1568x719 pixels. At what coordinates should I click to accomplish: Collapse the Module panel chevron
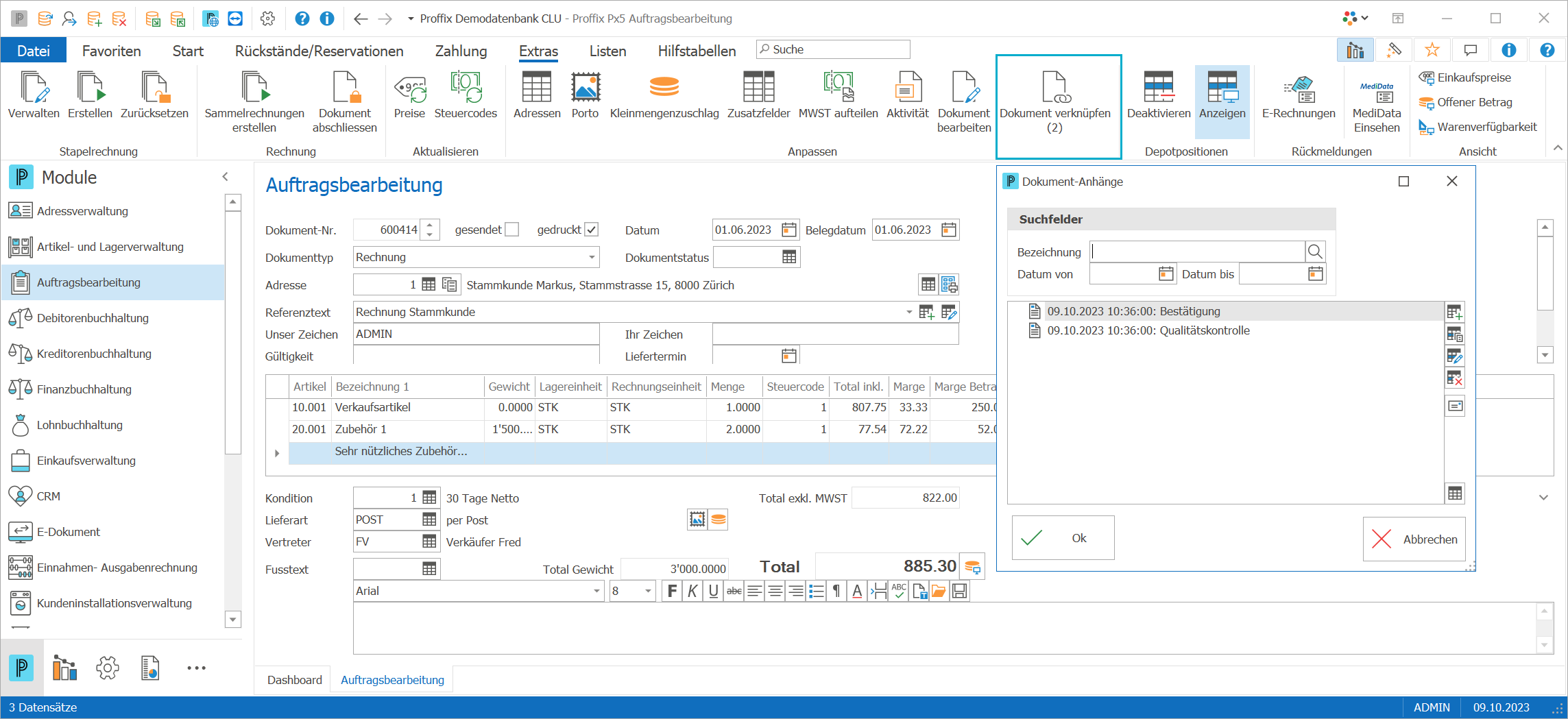tap(225, 177)
